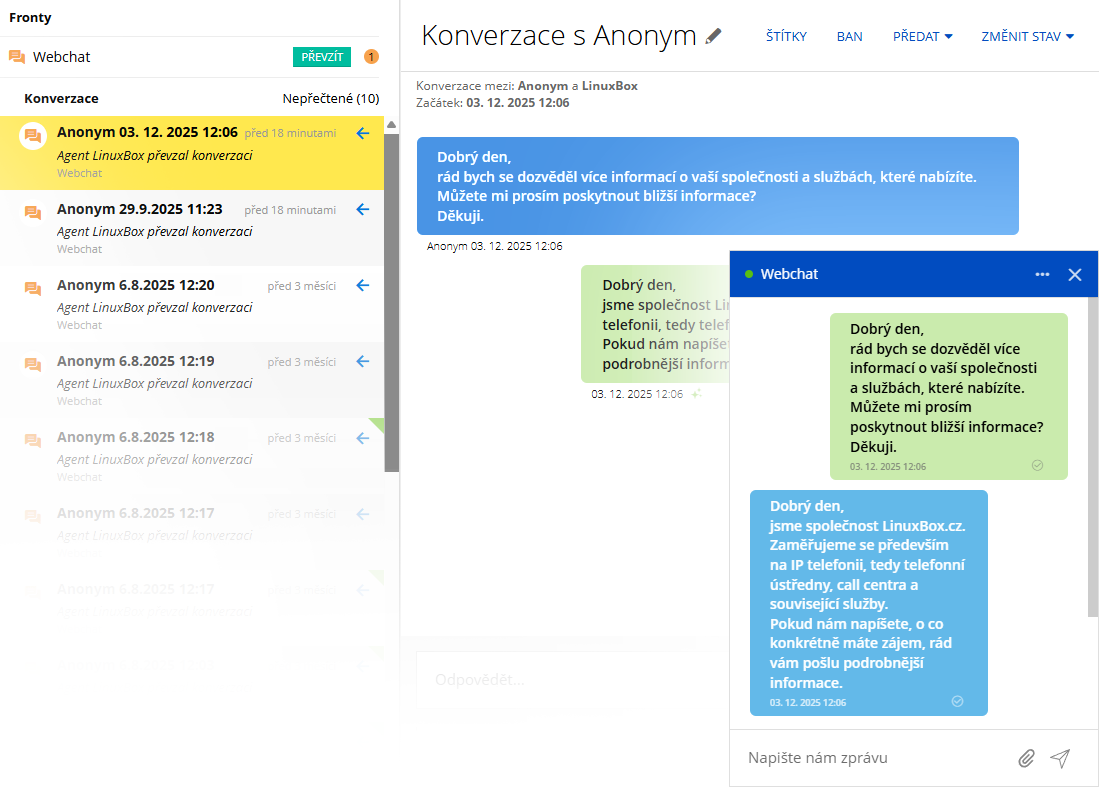The height and width of the screenshot is (787, 1099).
Task: Click the Odpovědět reply input field
Action: (570, 680)
